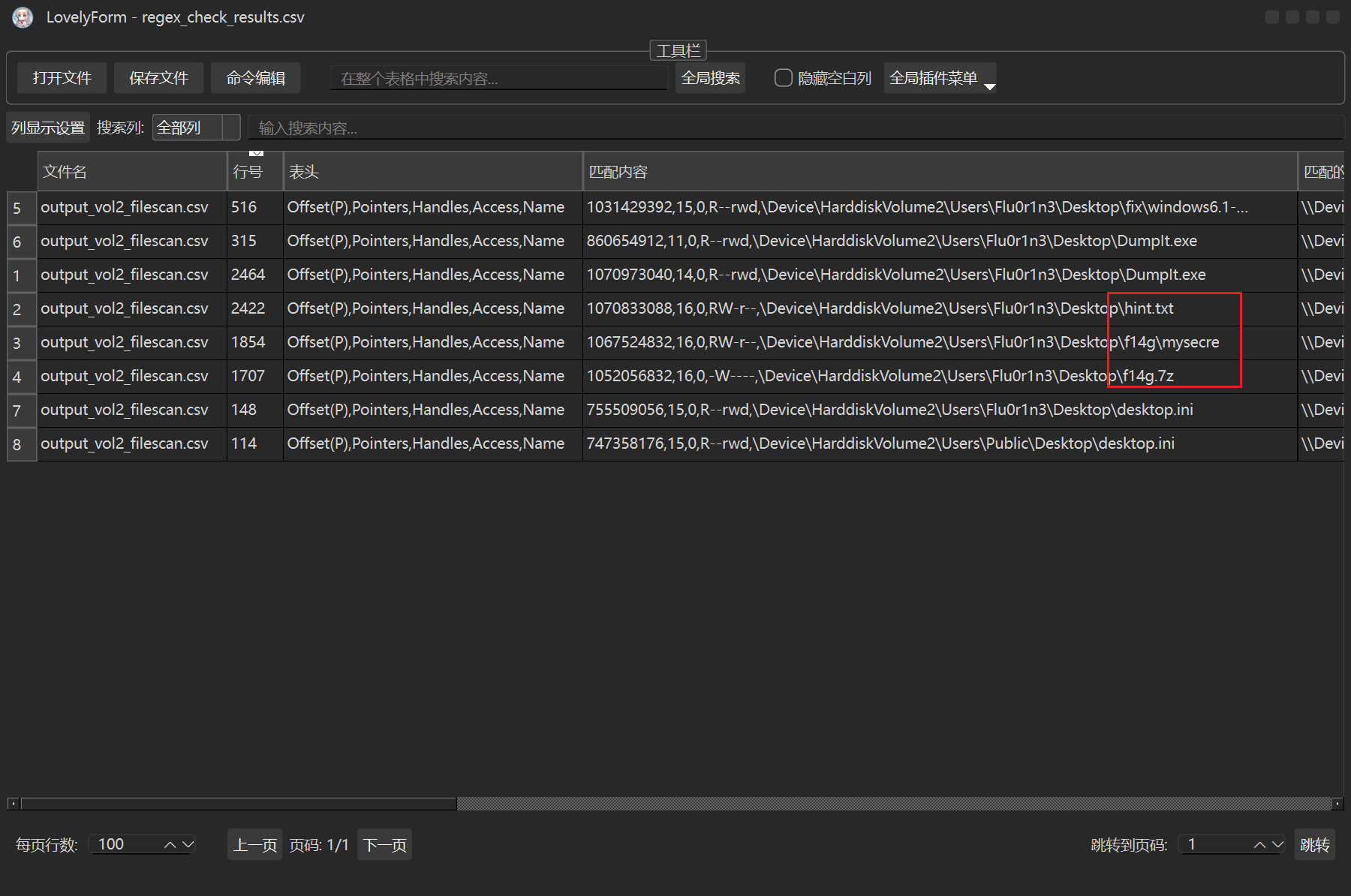Select the cell with line number 1854
This screenshot has width=1351, height=896.
click(x=255, y=343)
